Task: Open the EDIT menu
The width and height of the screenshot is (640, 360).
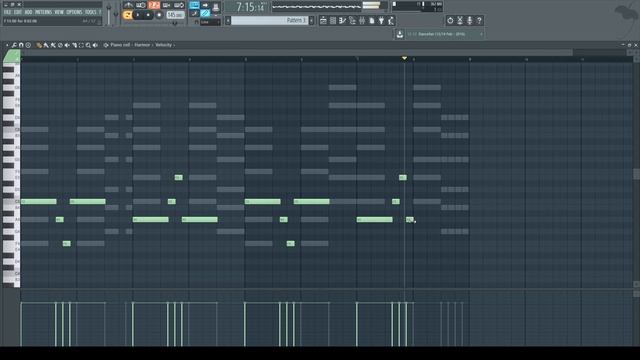Action: (x=18, y=12)
